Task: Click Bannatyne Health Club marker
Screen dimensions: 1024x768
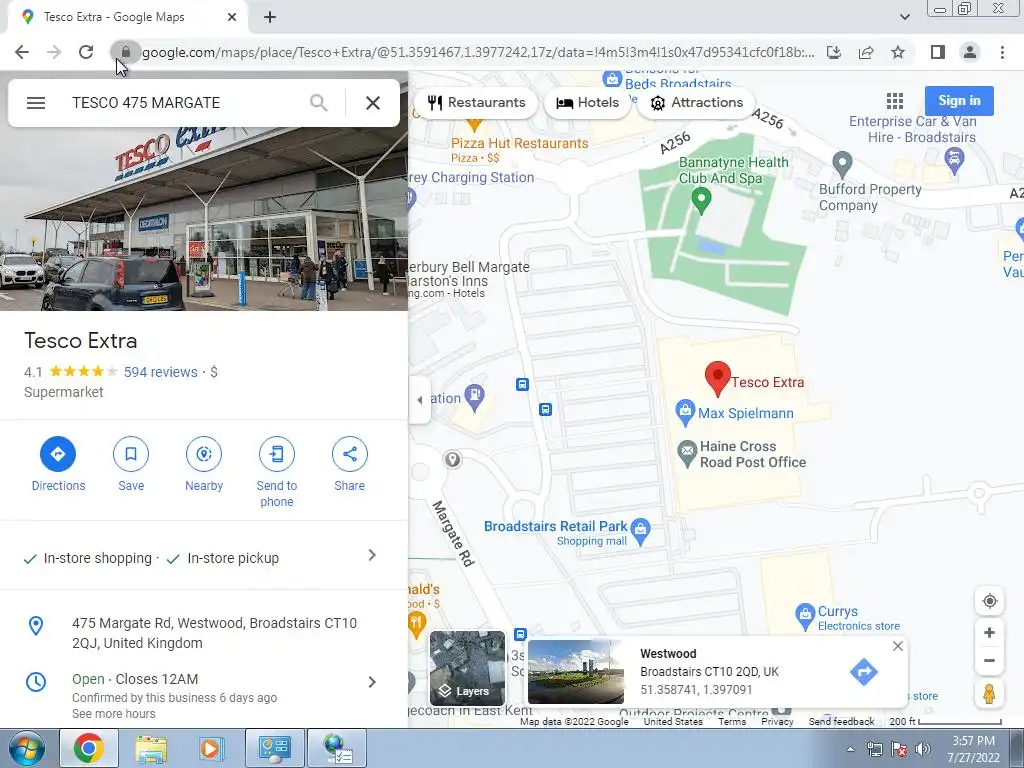Action: pos(701,200)
